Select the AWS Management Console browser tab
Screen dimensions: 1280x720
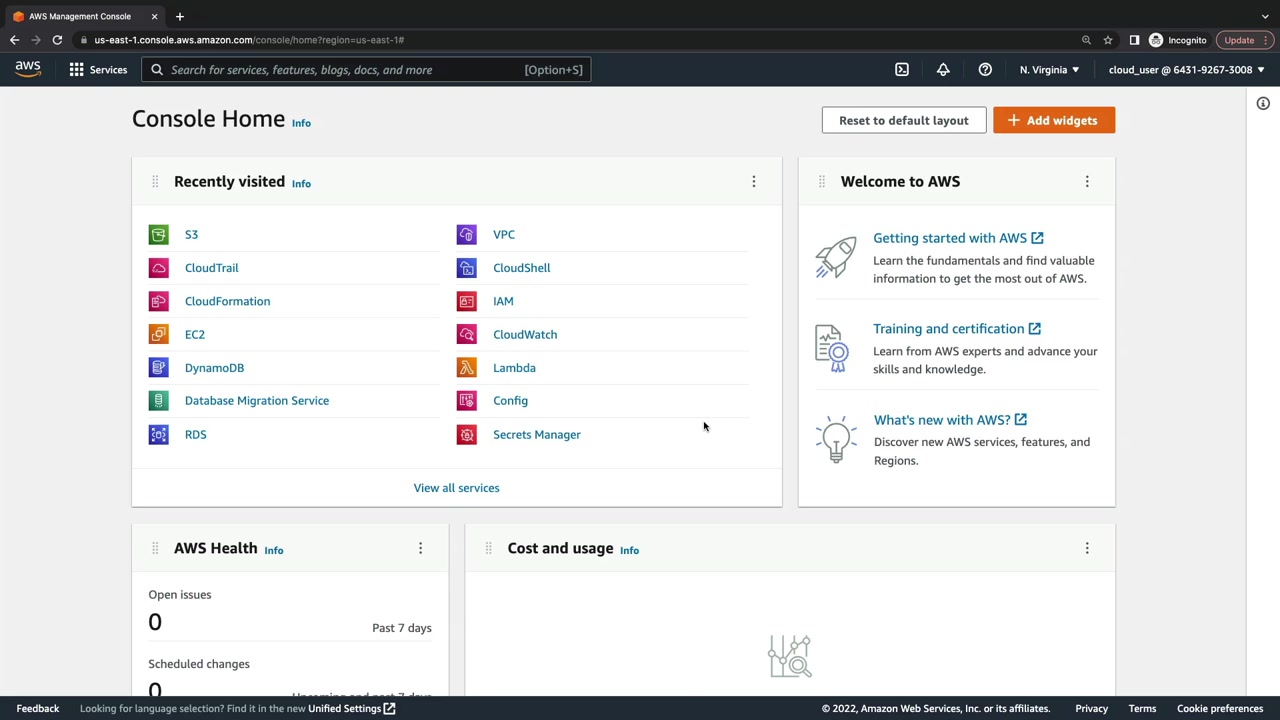click(85, 16)
